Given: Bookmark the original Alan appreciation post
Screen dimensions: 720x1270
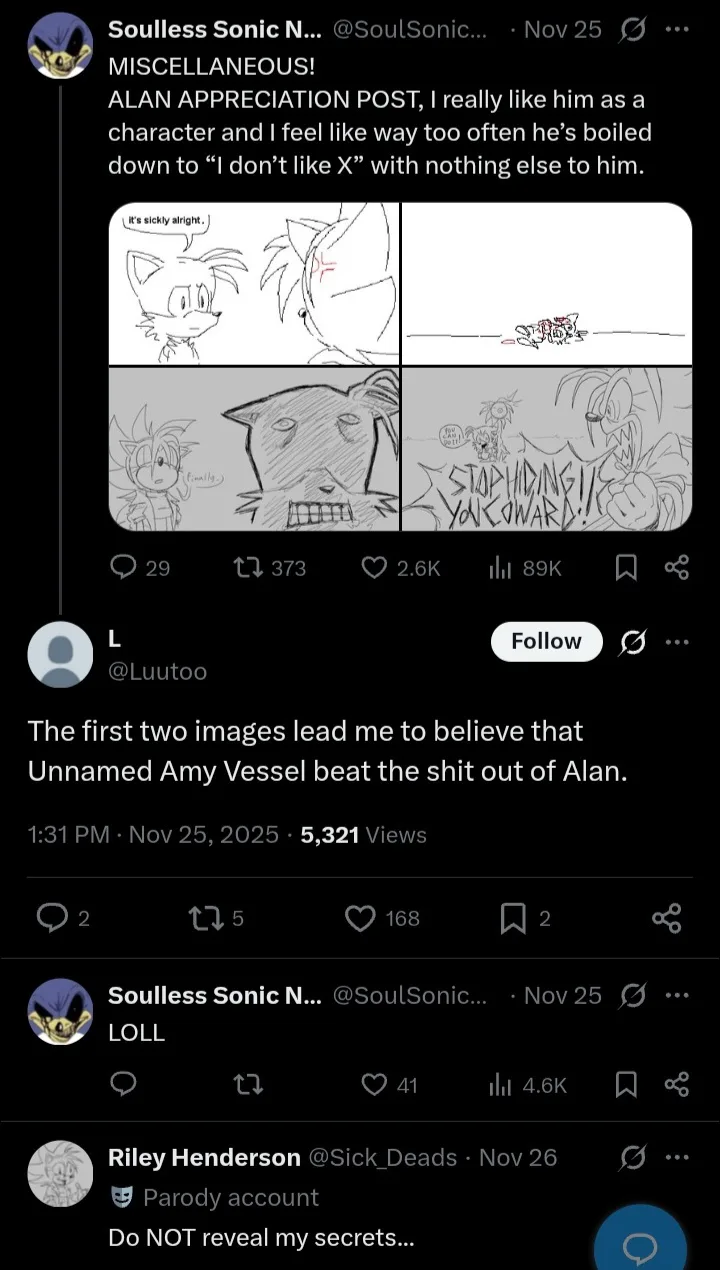Looking at the screenshot, I should [x=626, y=568].
